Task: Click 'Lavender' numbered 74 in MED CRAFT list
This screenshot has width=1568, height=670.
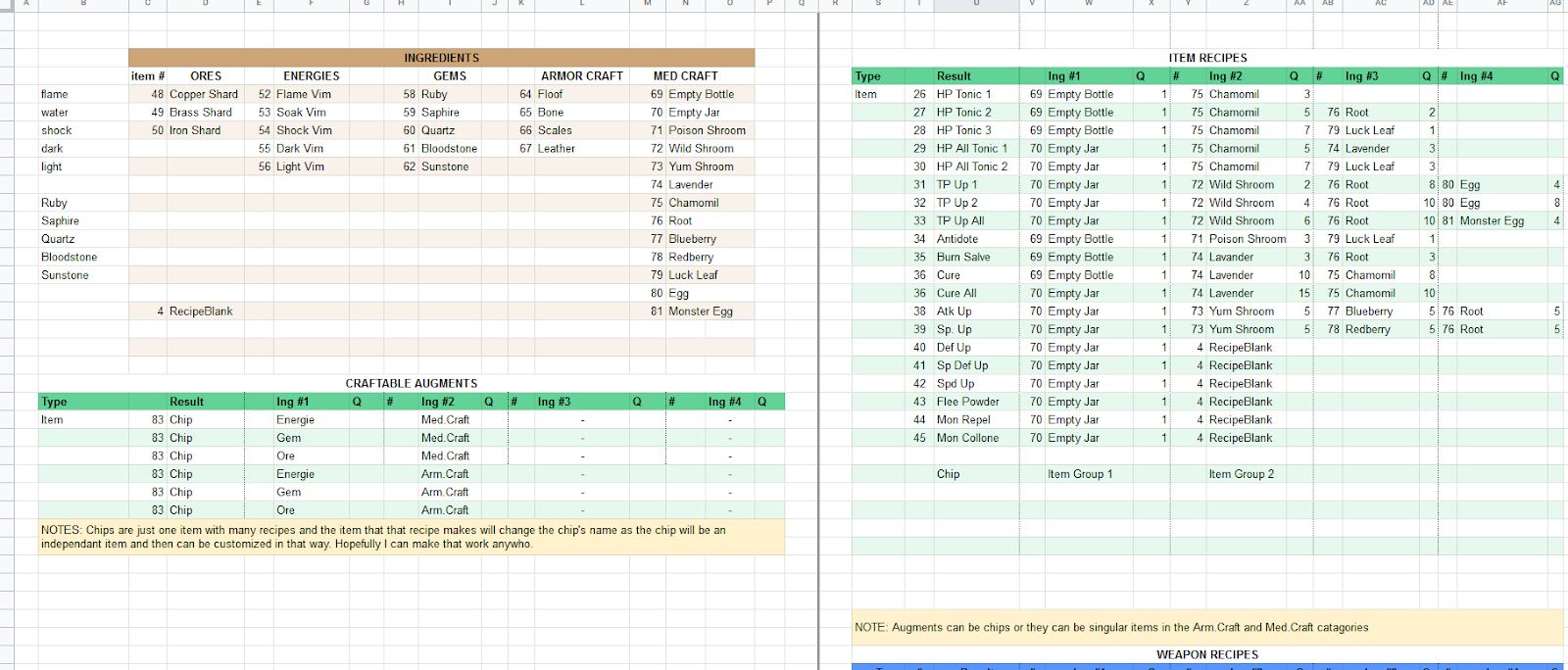Action: [x=710, y=185]
